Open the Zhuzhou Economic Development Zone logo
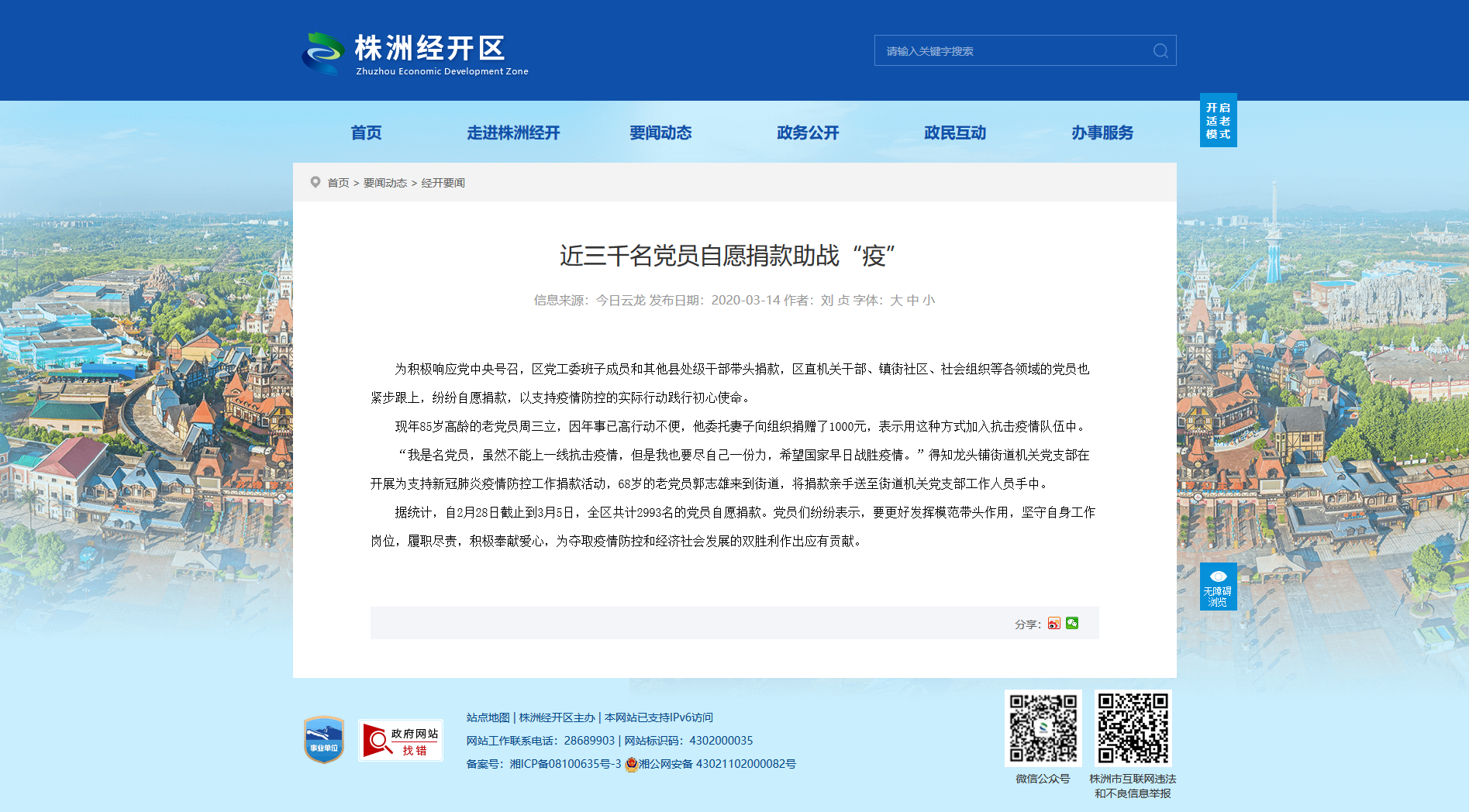This screenshot has width=1469, height=812. [x=415, y=53]
